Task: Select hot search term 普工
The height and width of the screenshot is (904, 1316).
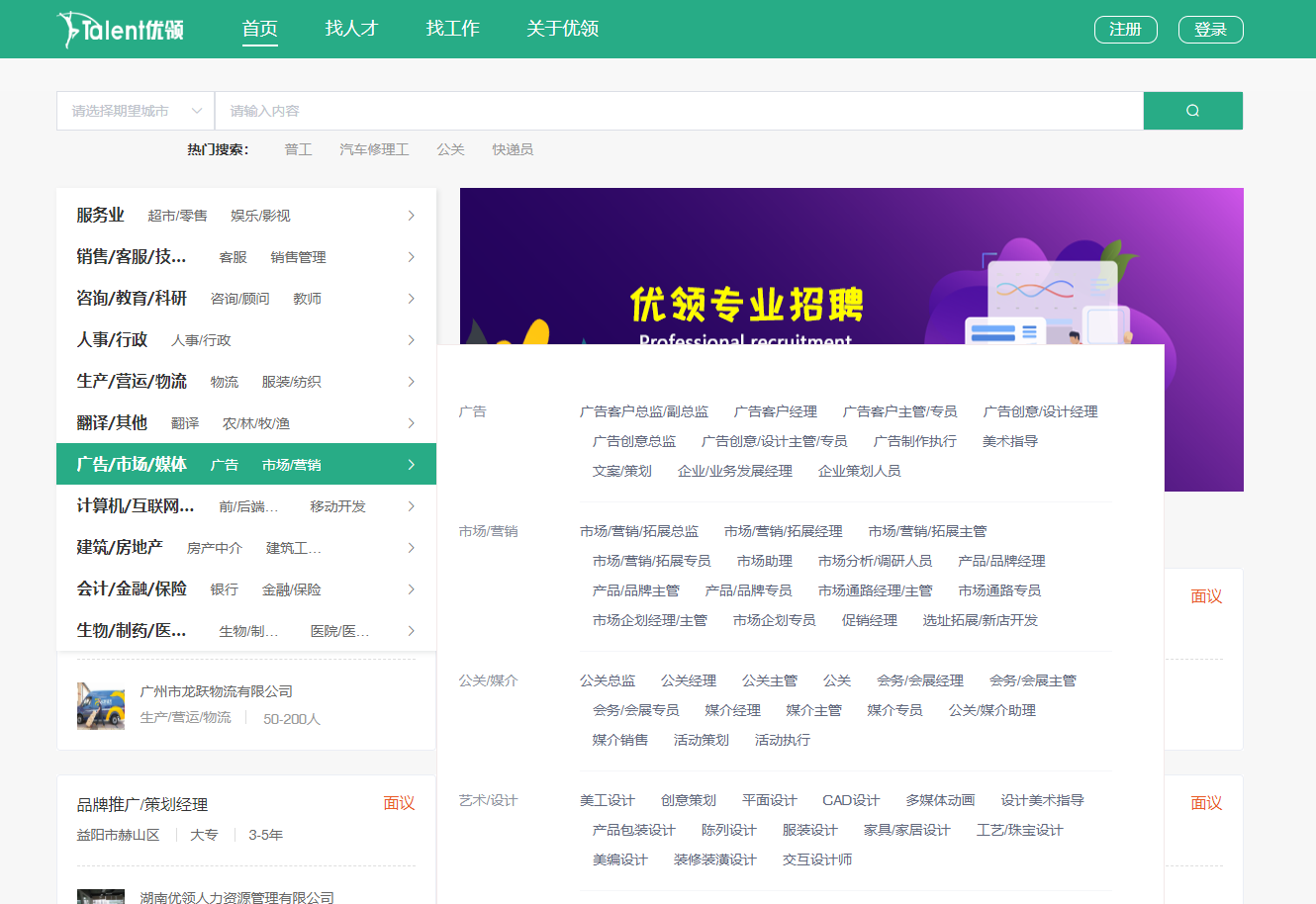Action: point(298,149)
